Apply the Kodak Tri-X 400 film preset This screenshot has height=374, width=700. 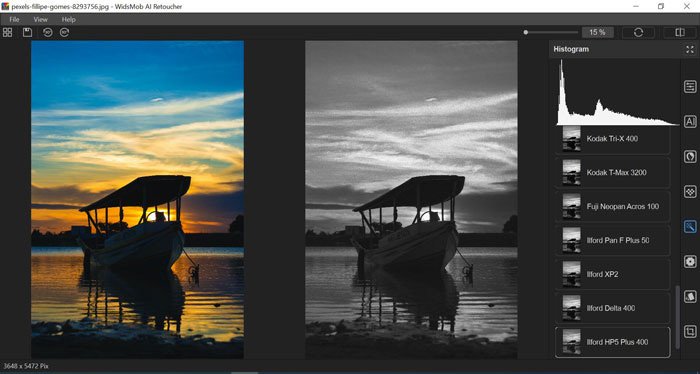point(612,139)
